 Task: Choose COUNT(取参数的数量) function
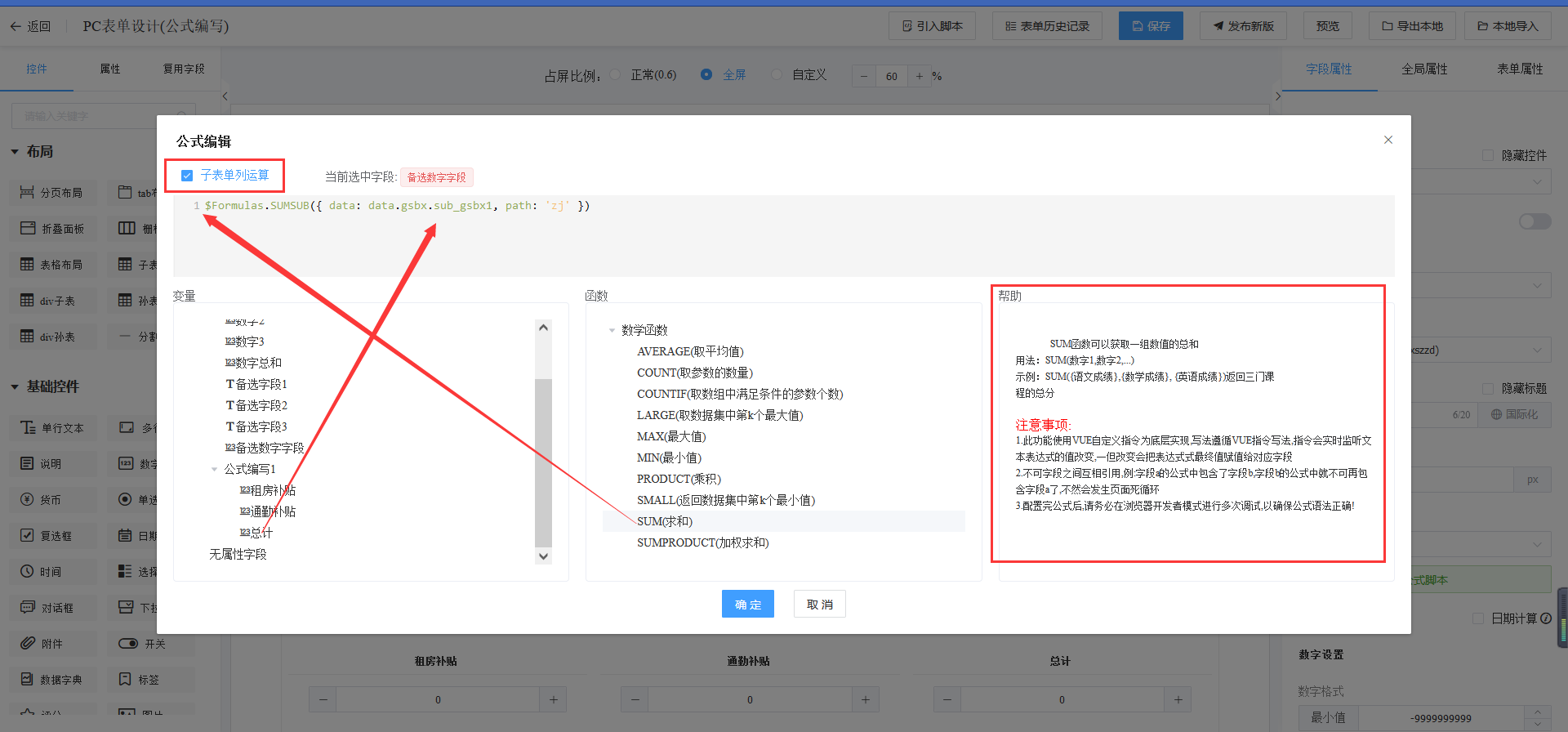[x=695, y=373]
